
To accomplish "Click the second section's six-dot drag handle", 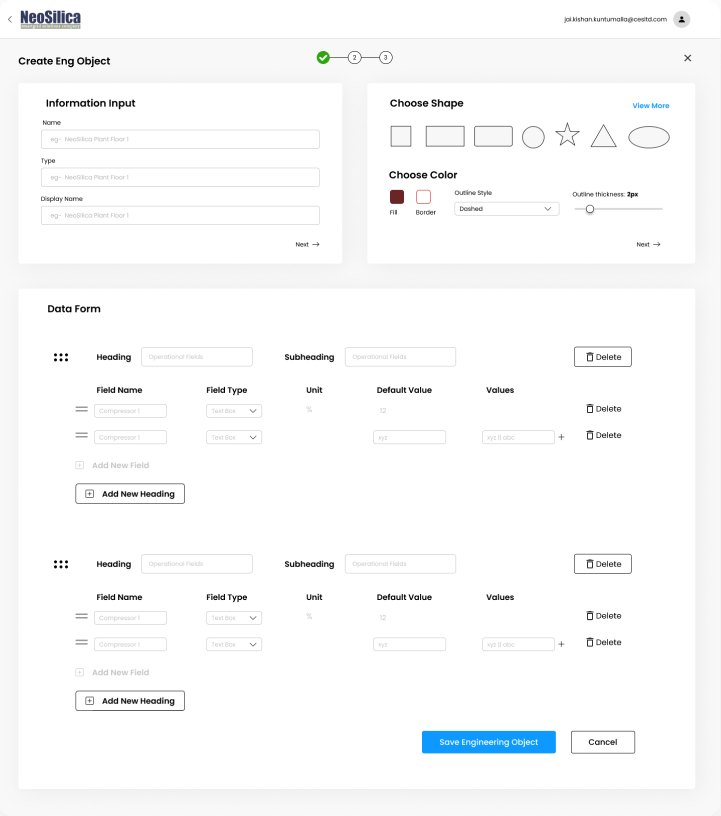I will pos(61,564).
